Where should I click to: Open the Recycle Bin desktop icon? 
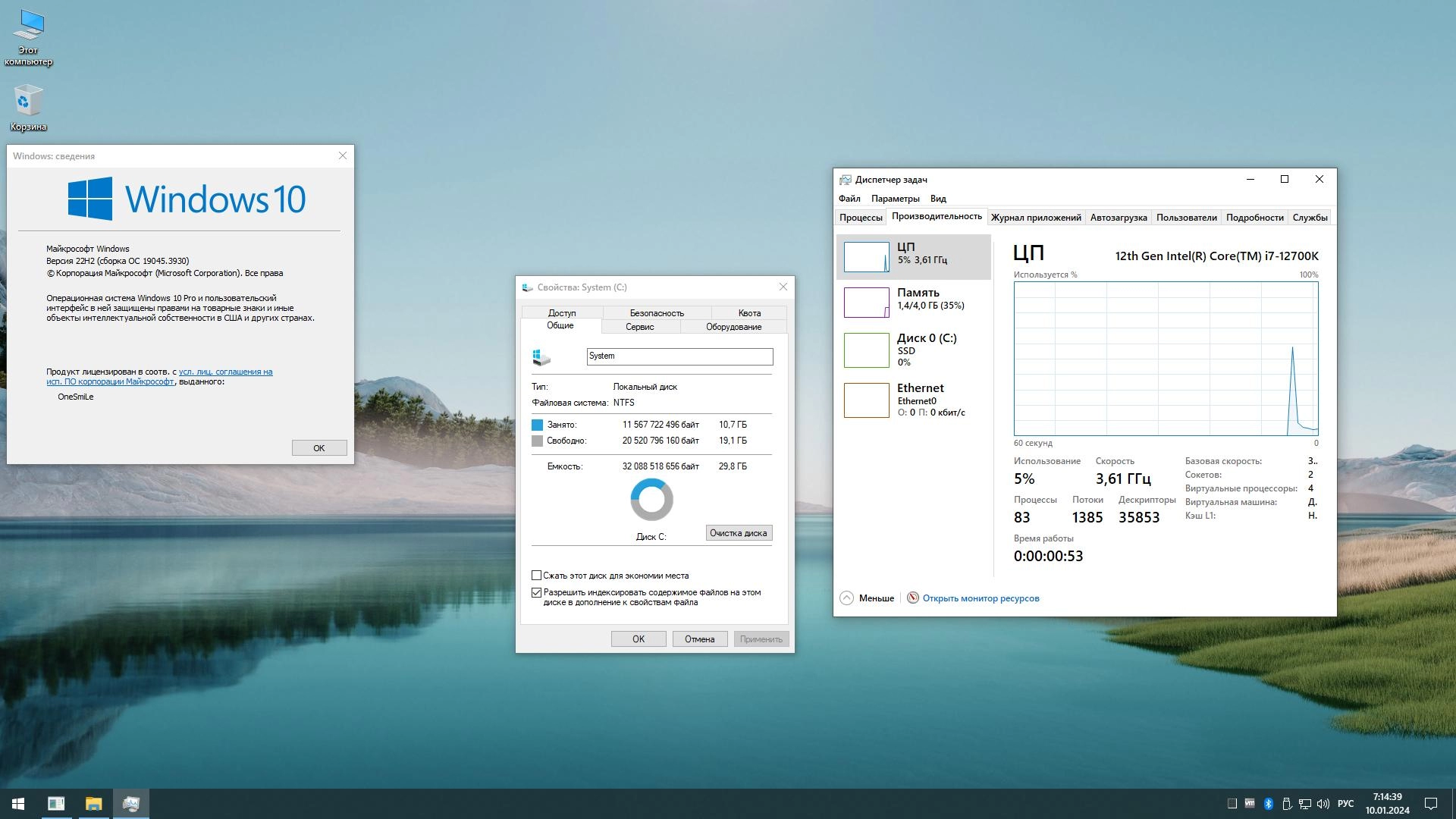point(28,102)
